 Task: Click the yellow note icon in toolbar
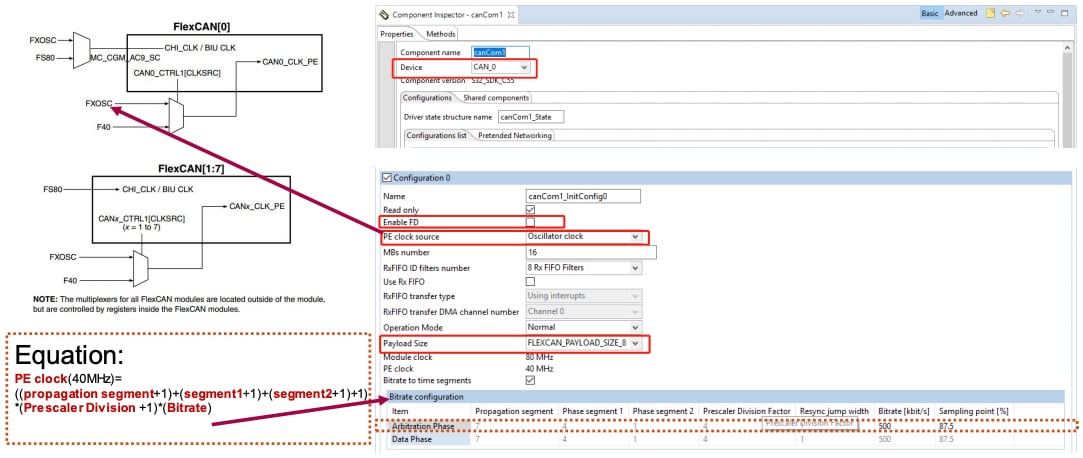(x=991, y=13)
